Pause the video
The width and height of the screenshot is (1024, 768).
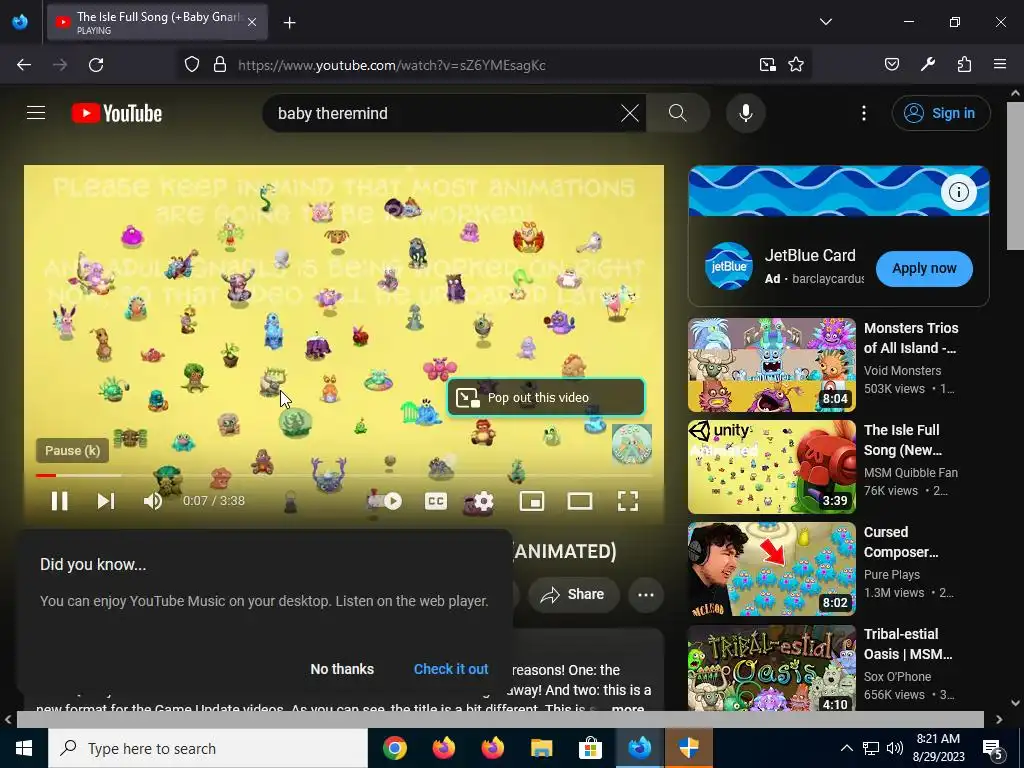[x=59, y=501]
